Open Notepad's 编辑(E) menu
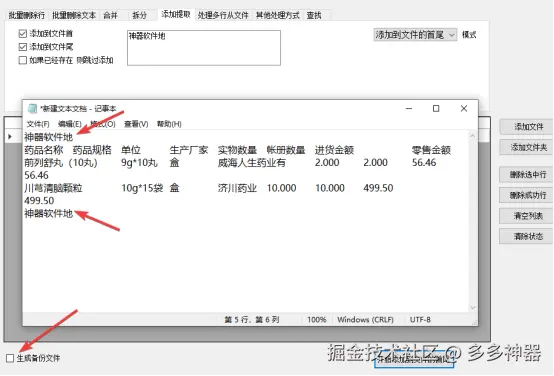 coord(70,124)
